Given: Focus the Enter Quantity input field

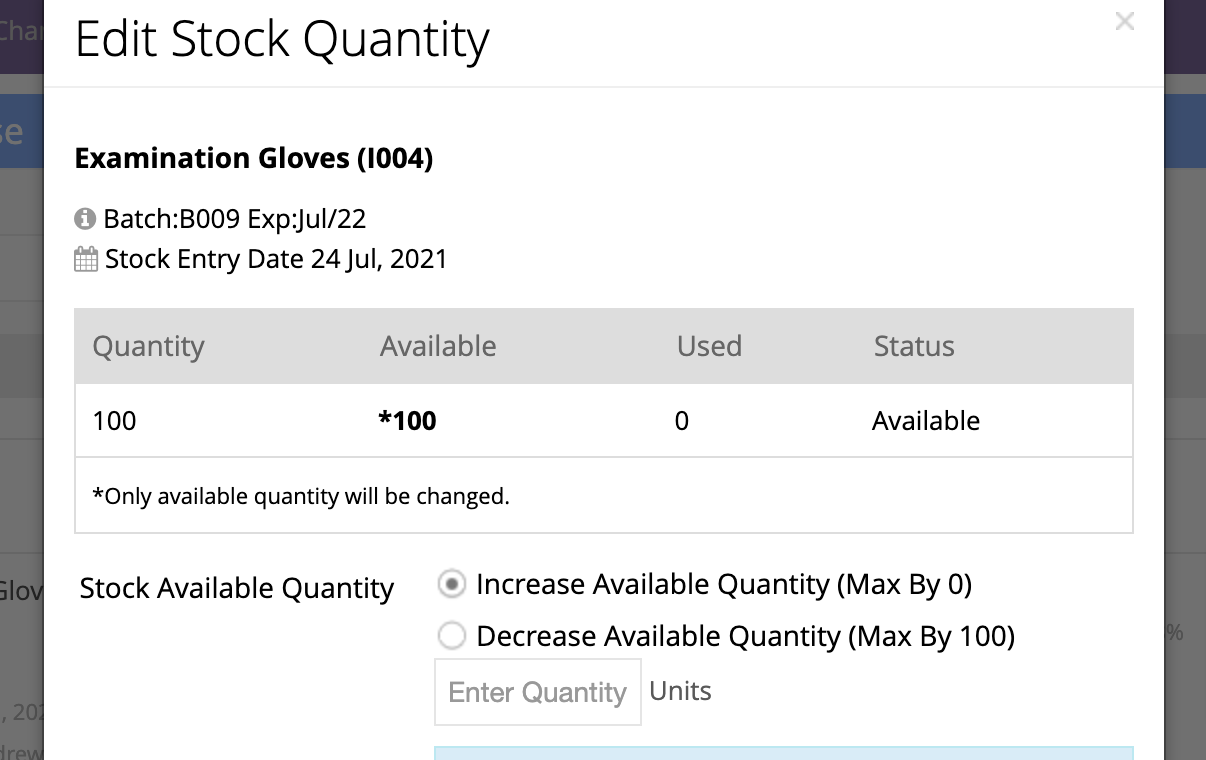Looking at the screenshot, I should coord(538,692).
